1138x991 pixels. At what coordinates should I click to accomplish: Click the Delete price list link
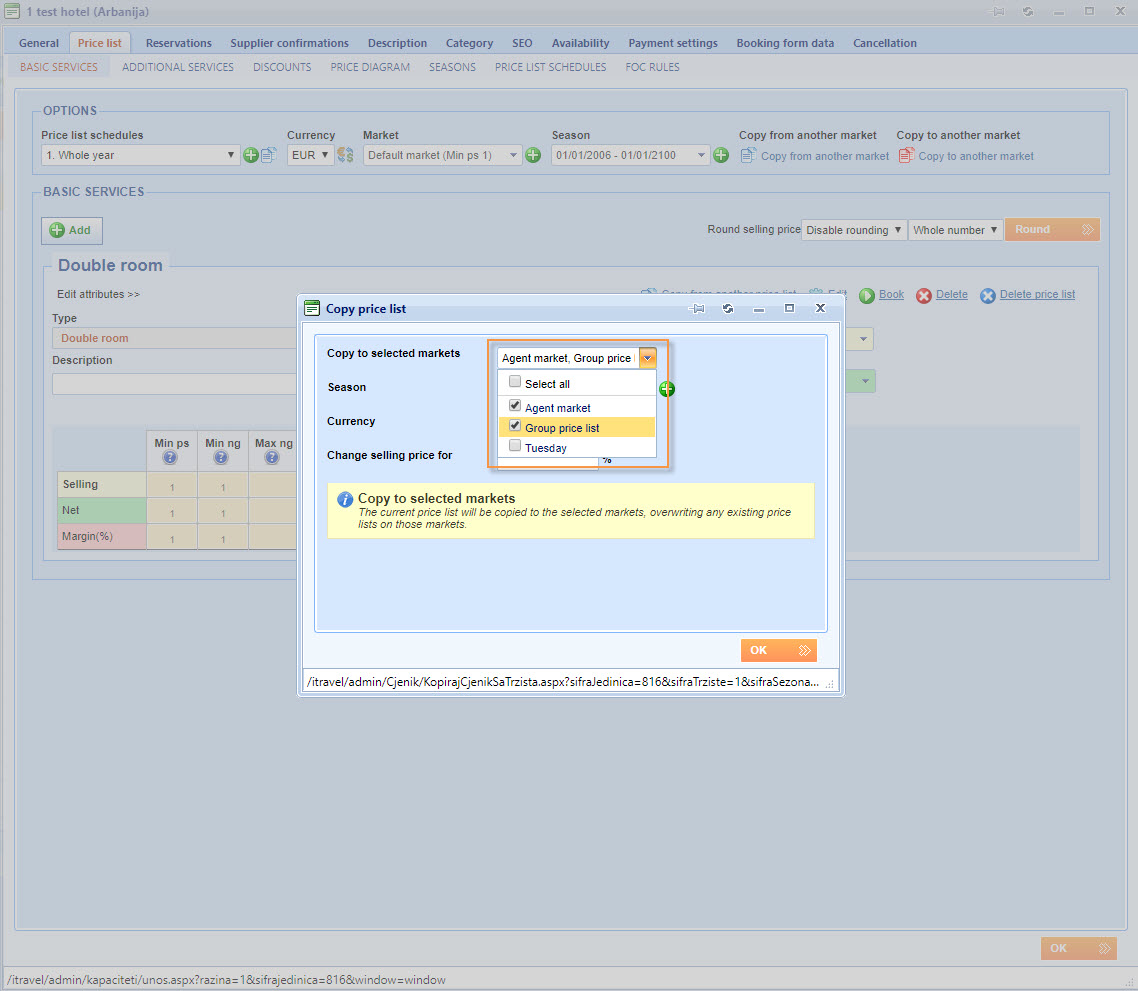click(1037, 294)
